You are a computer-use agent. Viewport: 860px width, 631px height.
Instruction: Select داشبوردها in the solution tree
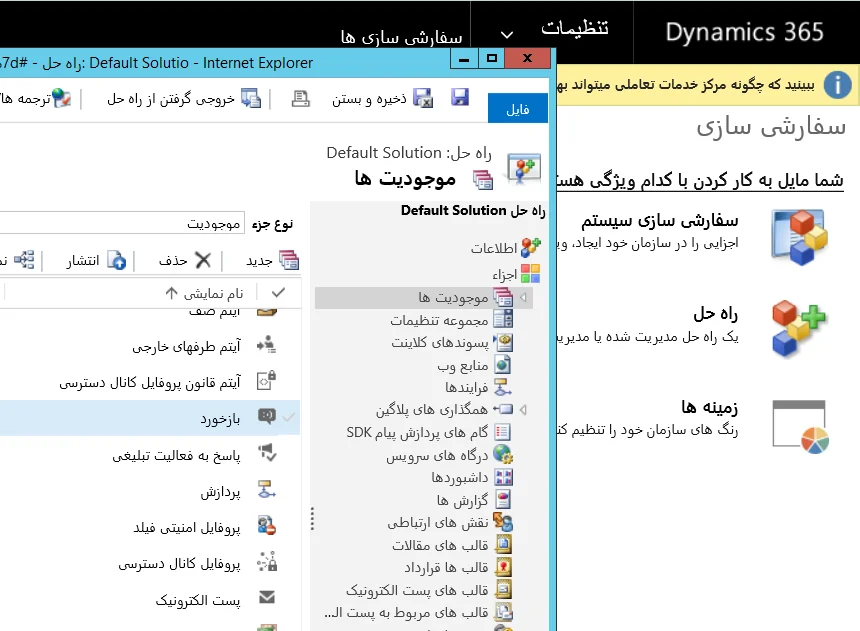[x=460, y=478]
